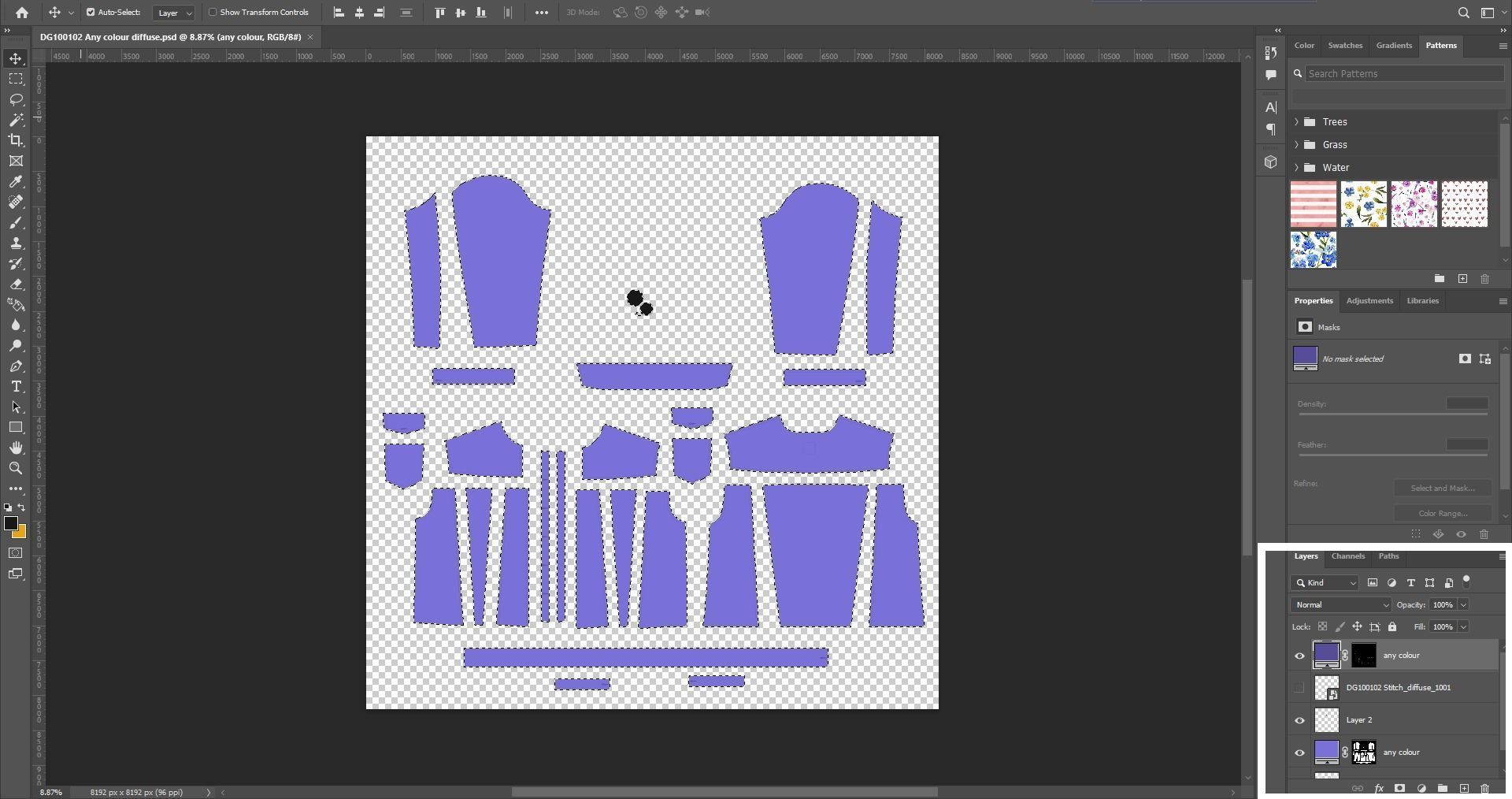Open the Fill value dropdown arrow
This screenshot has height=799, width=1512.
1463,627
